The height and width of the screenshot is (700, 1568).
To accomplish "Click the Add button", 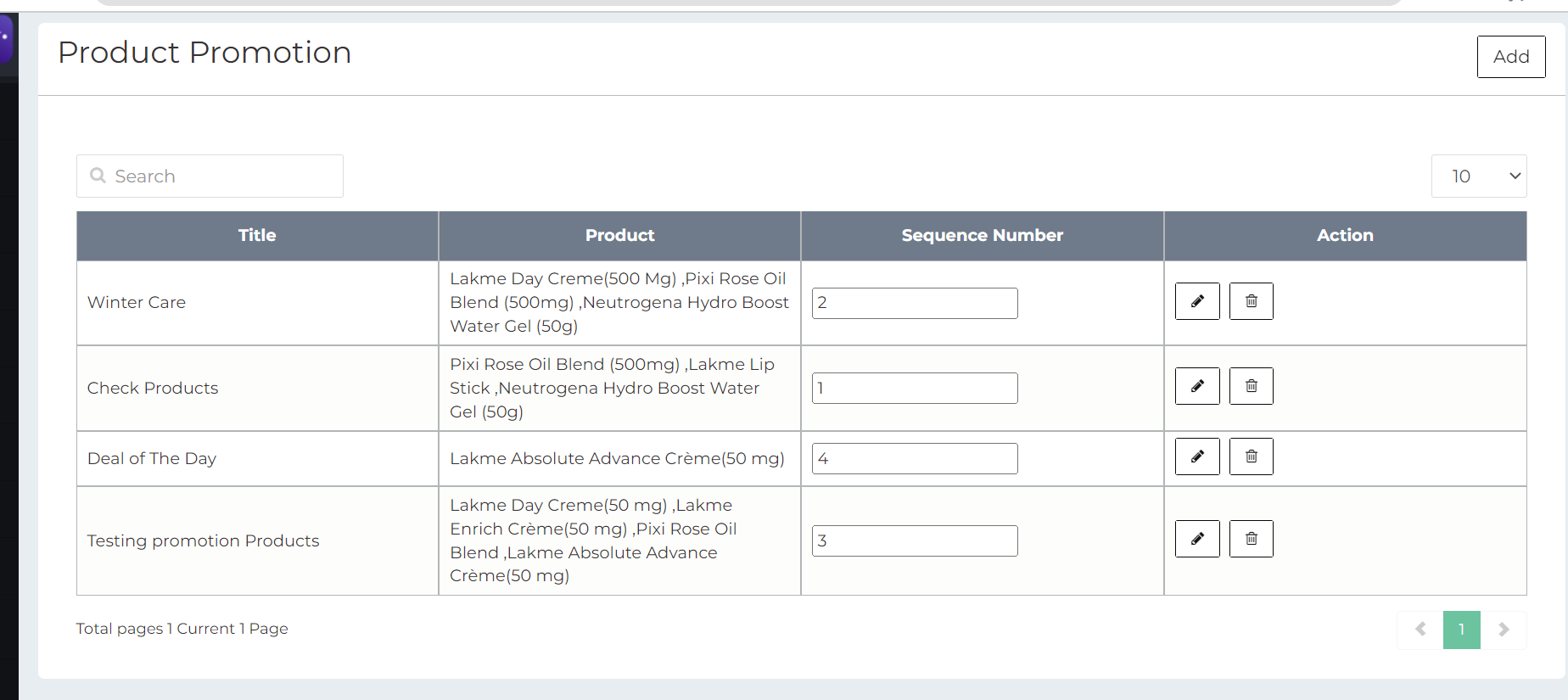I will click(1510, 57).
